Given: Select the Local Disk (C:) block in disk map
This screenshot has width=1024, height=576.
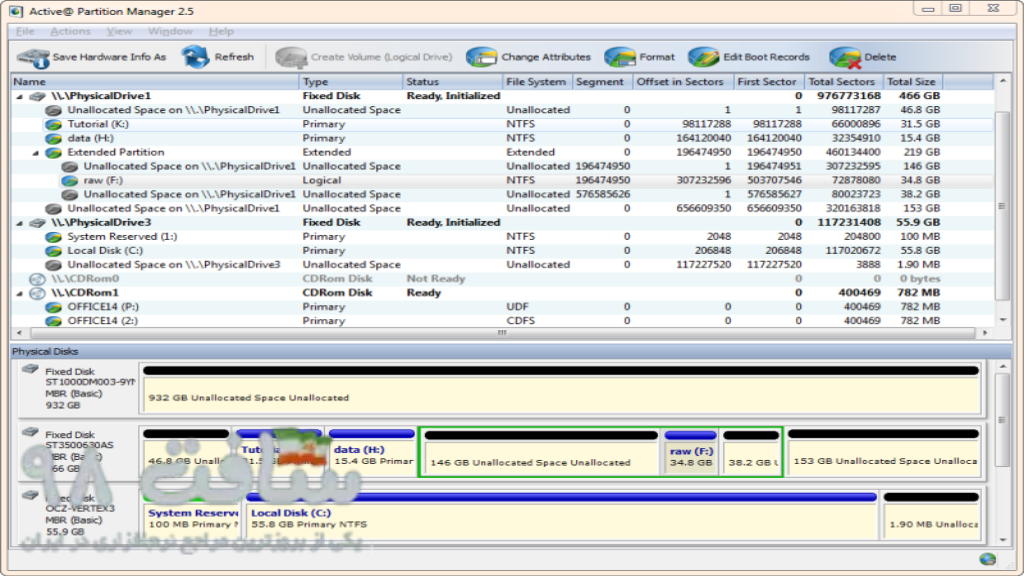Looking at the screenshot, I should pyautogui.click(x=562, y=515).
